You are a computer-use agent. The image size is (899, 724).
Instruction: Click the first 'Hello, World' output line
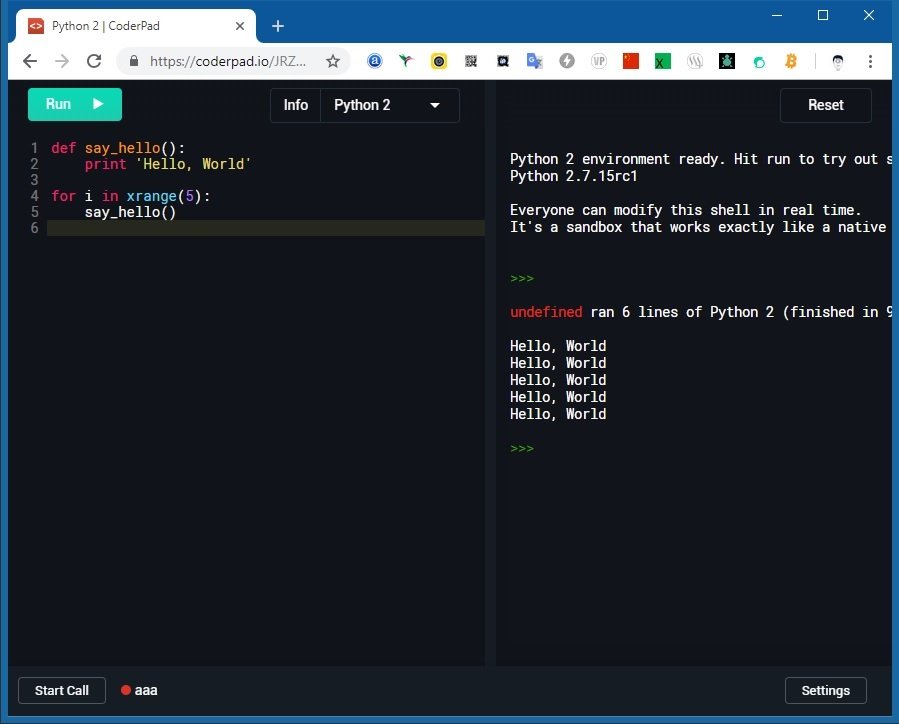(558, 346)
